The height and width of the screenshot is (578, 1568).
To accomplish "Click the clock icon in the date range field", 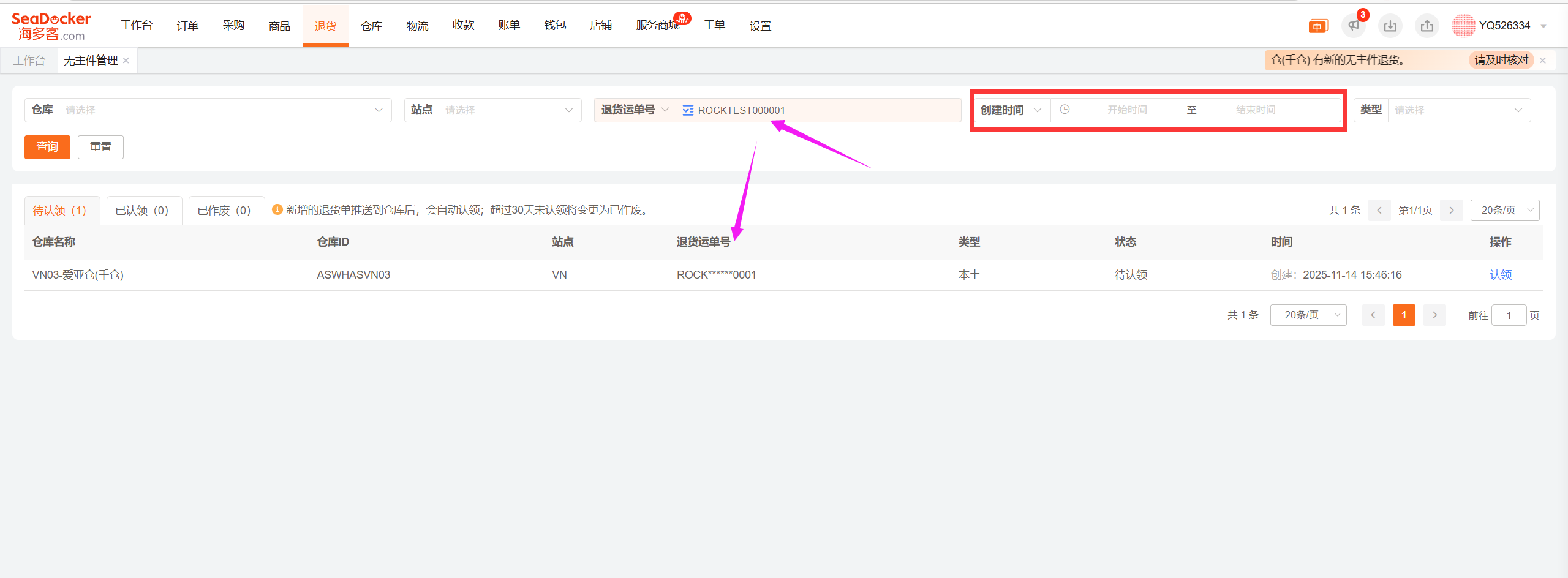I will [1065, 110].
